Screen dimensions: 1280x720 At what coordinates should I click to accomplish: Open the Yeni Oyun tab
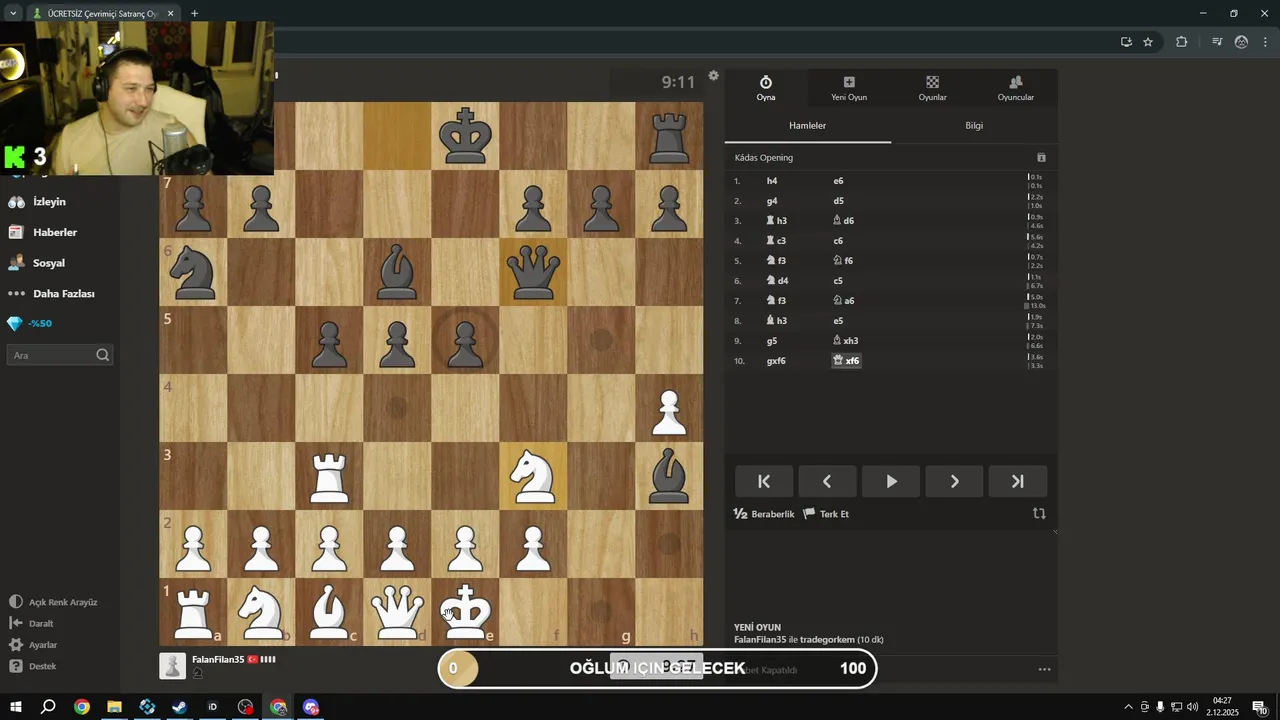click(849, 88)
